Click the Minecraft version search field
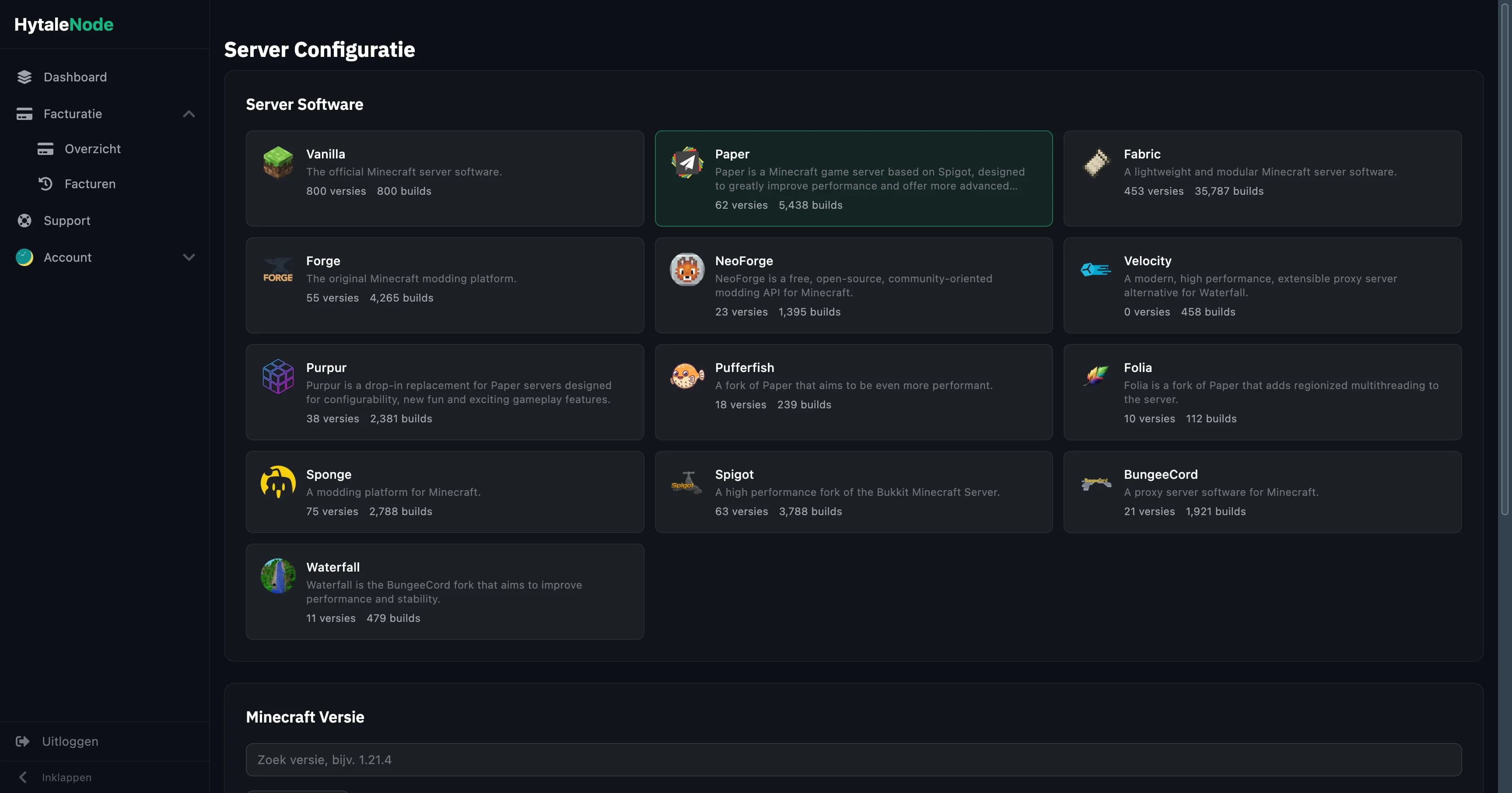 (x=853, y=760)
